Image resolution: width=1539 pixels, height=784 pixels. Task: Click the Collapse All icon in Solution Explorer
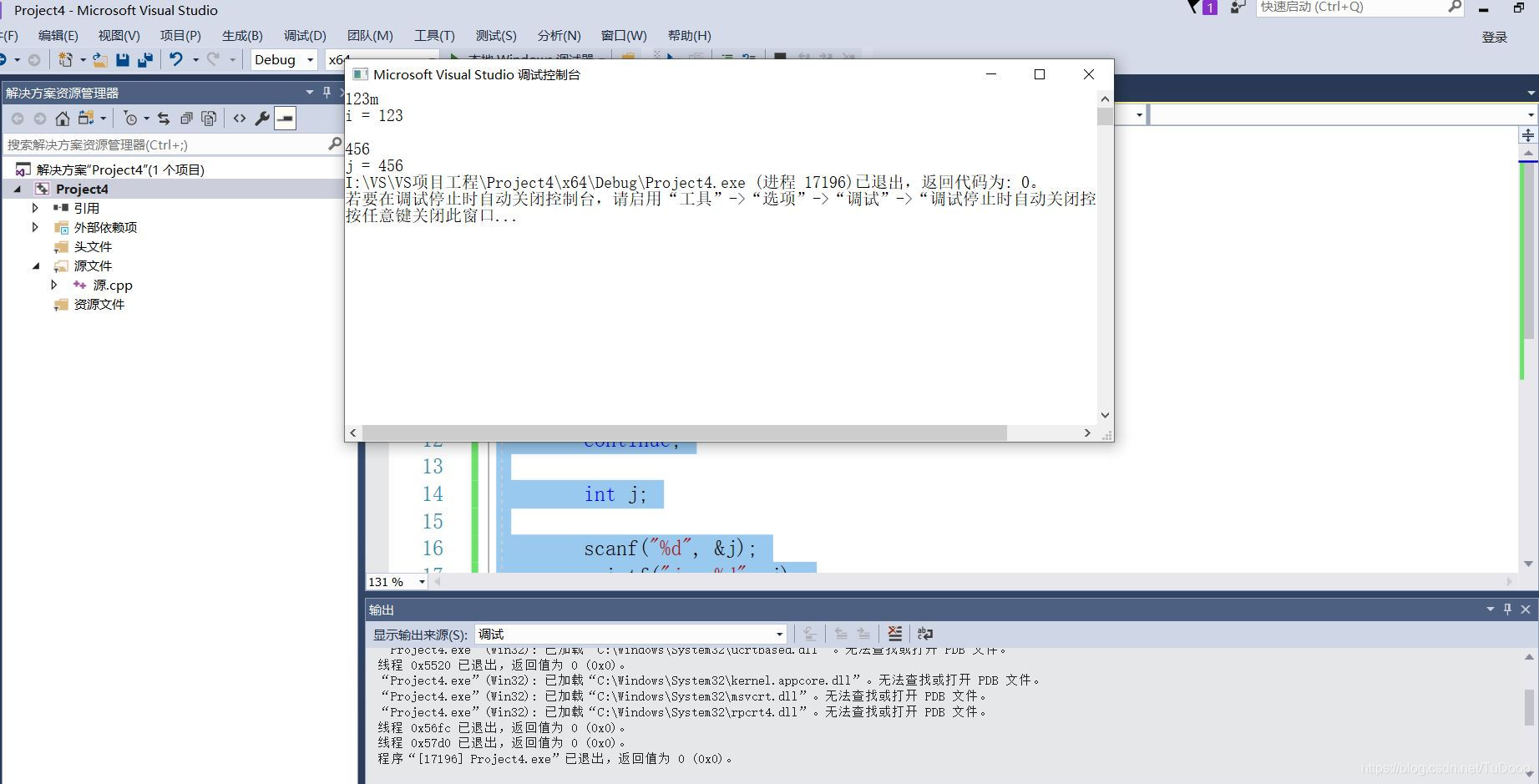(x=186, y=119)
